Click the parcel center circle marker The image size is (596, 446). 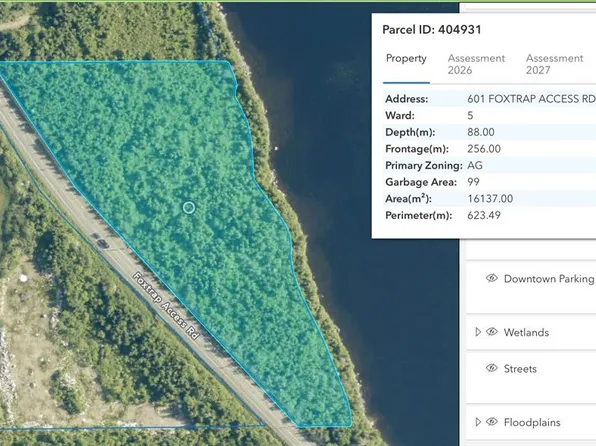tap(189, 208)
